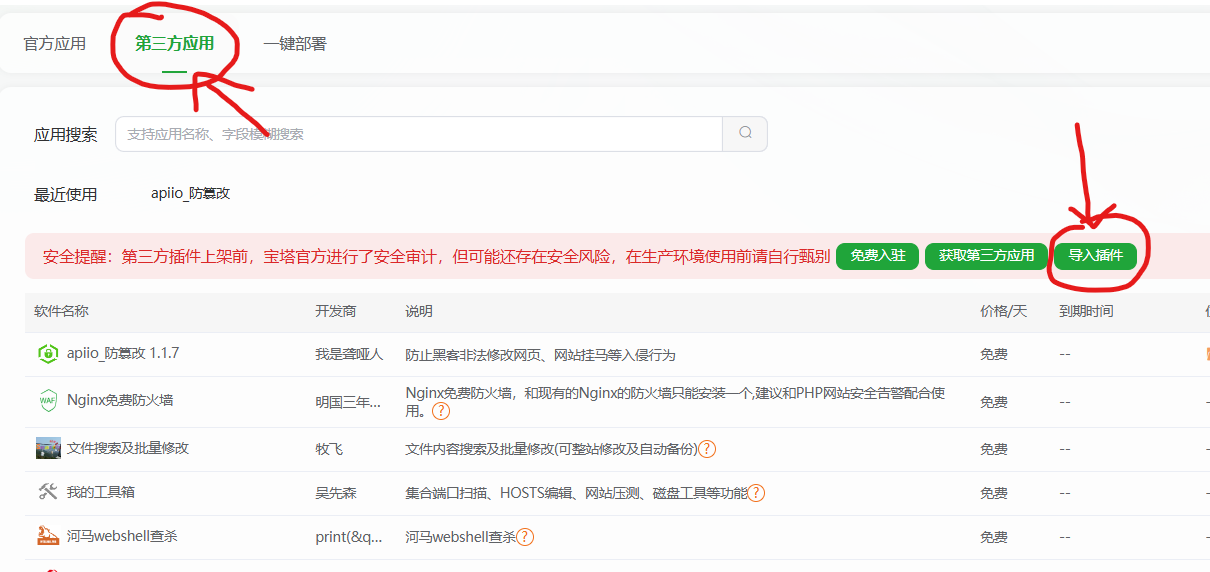This screenshot has height=572, width=1210.
Task: Click 文件搜索及批量修改 thumbnail icon
Action: 48,448
